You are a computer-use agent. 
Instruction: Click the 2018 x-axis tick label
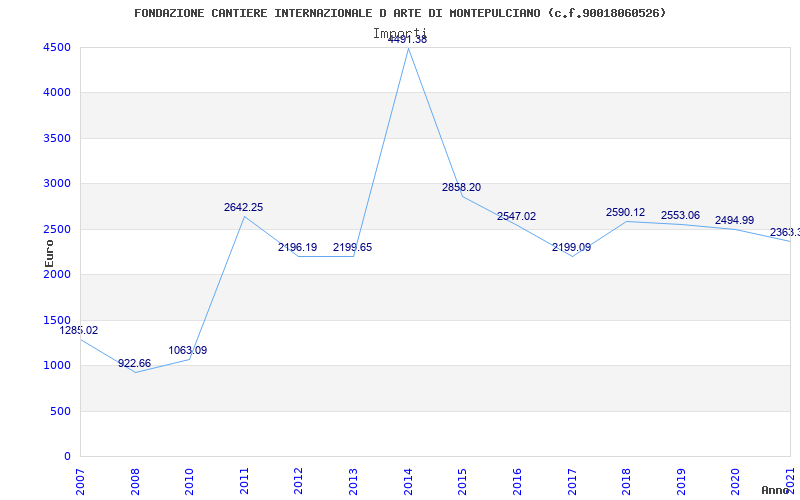(x=626, y=479)
